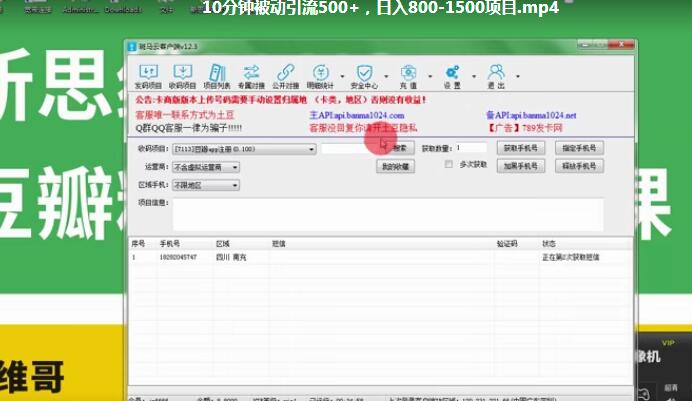Screen dimensions: 692x401
Task: Select the 公开对接 toolbar icon
Action: (x=285, y=75)
